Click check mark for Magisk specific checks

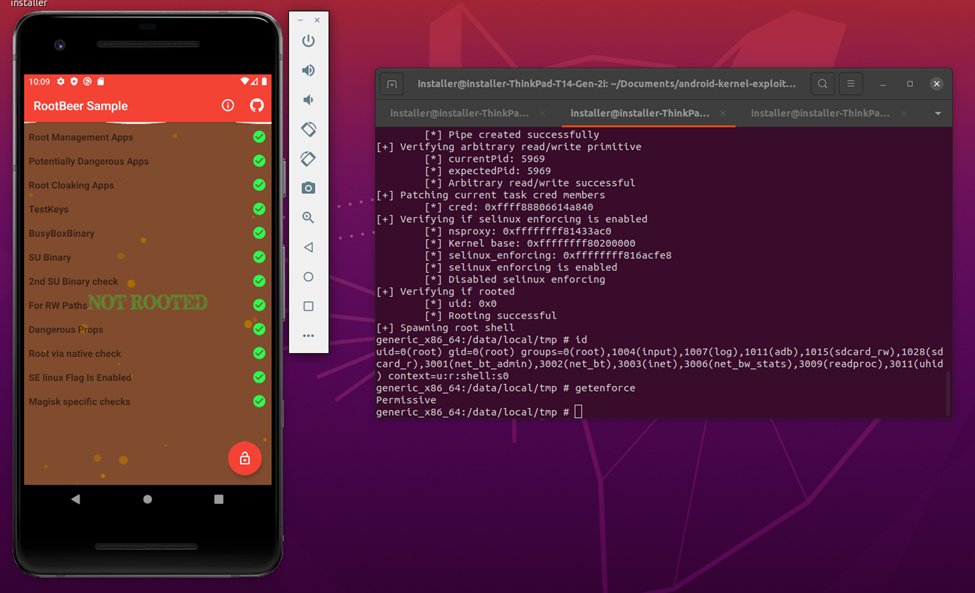259,401
